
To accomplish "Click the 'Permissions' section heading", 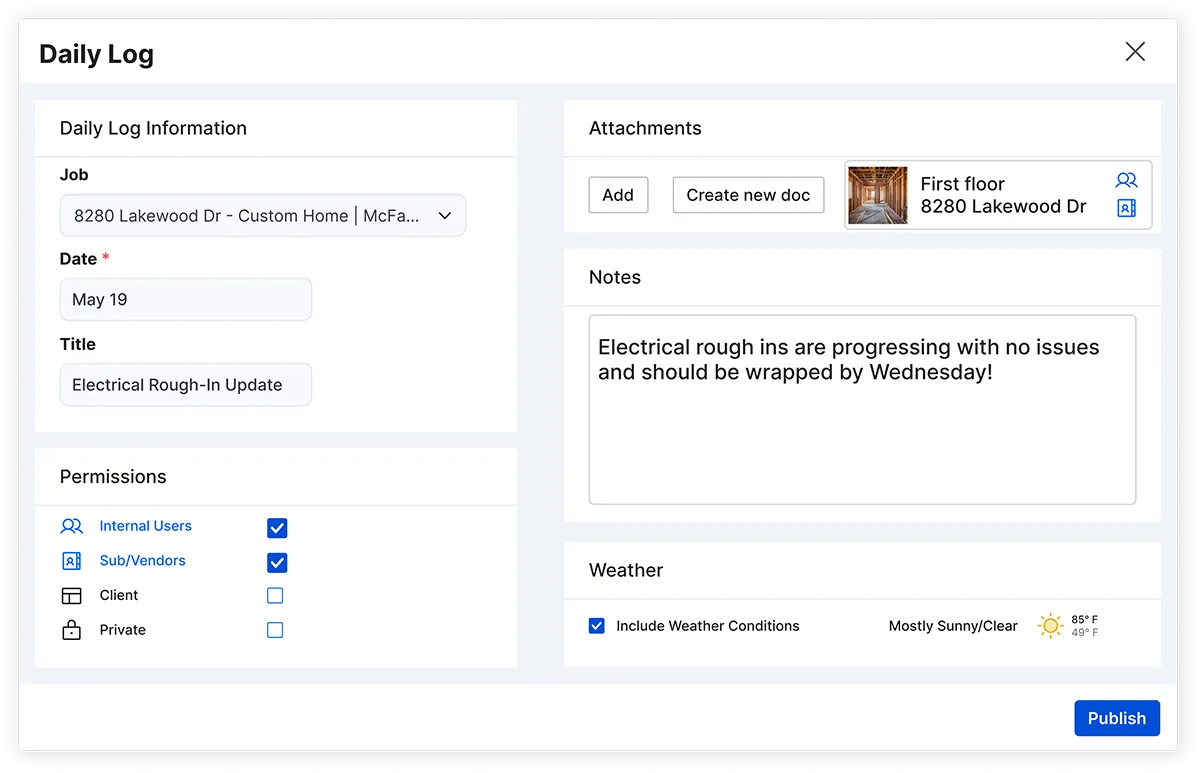I will pos(113,477).
